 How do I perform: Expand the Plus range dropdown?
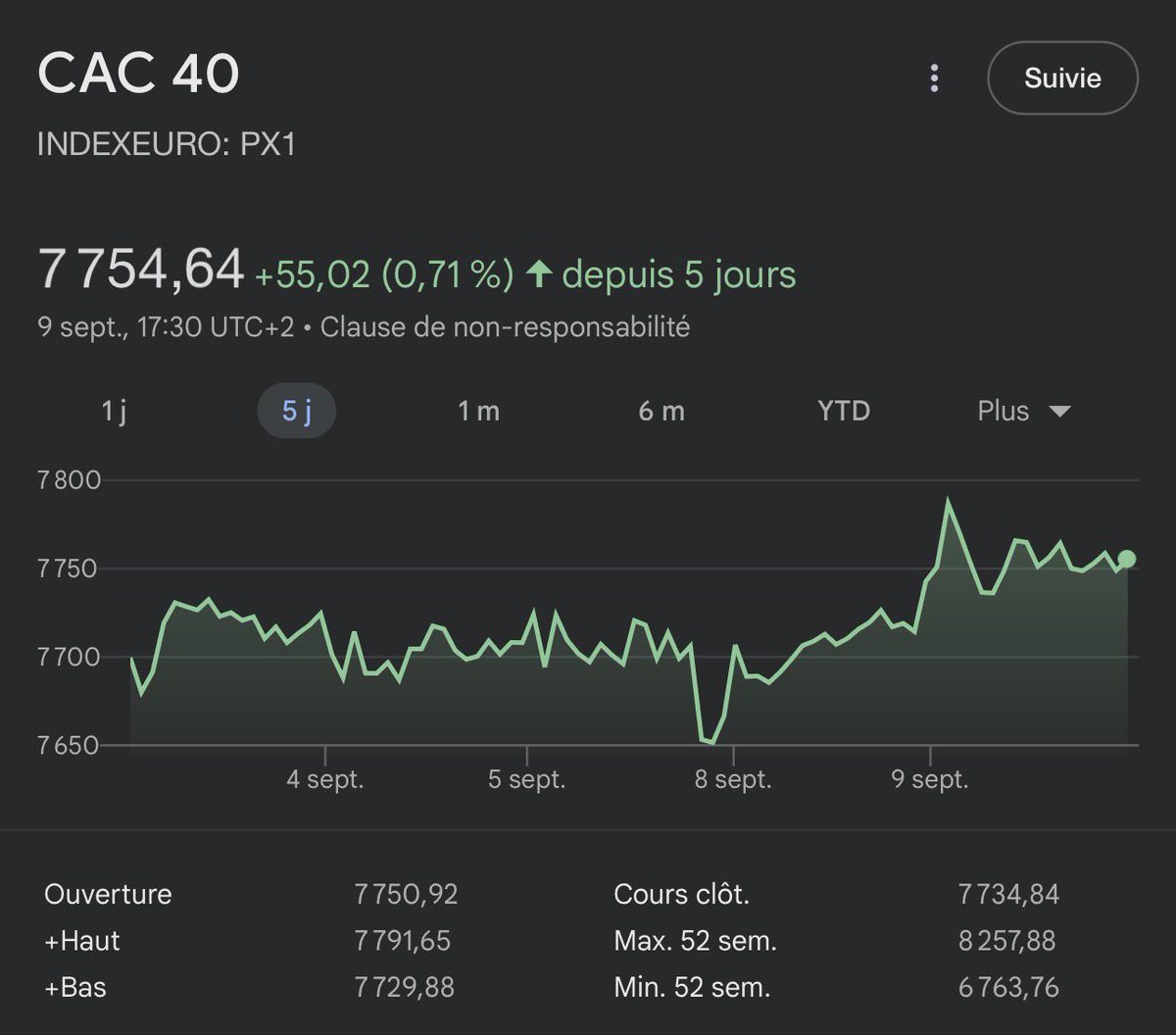pos(1024,411)
